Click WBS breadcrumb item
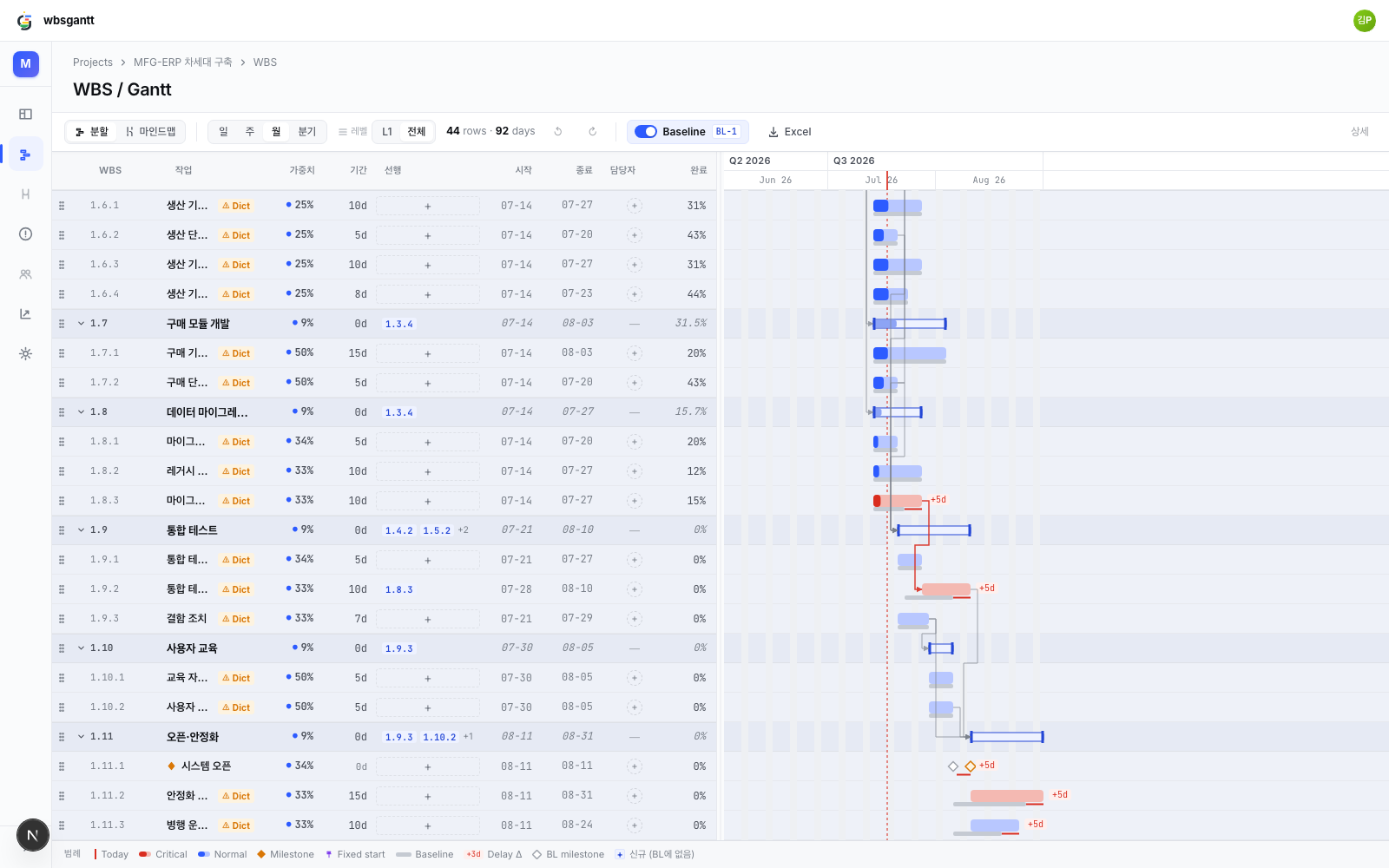Screen dimensions: 1389x868 click(x=265, y=62)
